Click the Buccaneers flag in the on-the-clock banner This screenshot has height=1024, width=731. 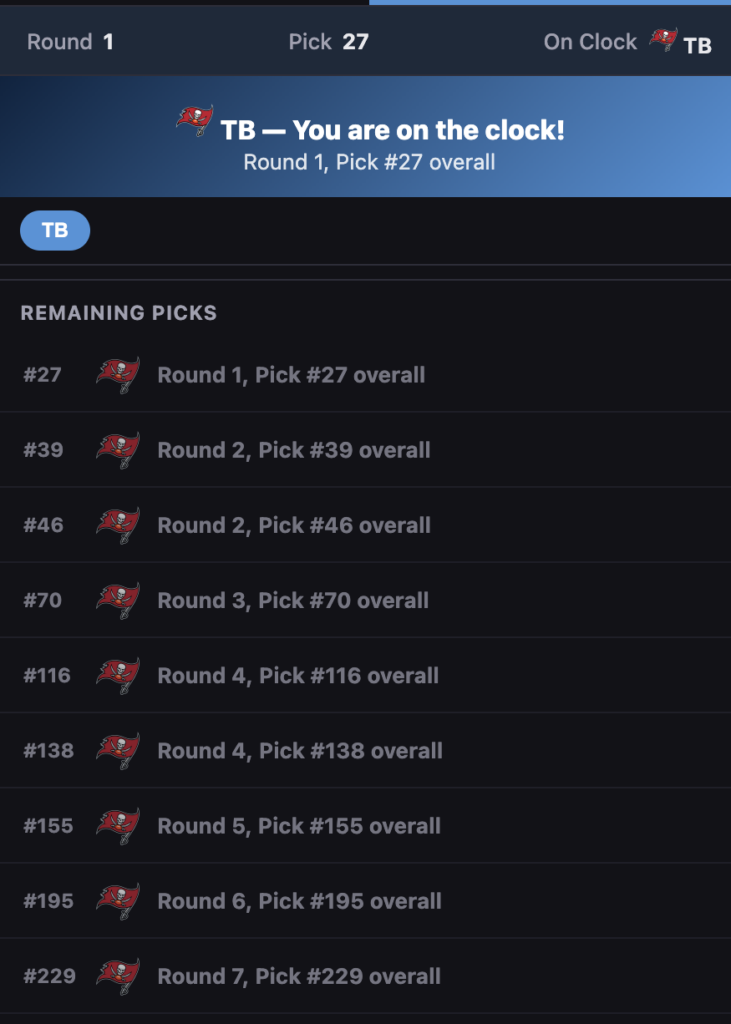click(x=195, y=122)
